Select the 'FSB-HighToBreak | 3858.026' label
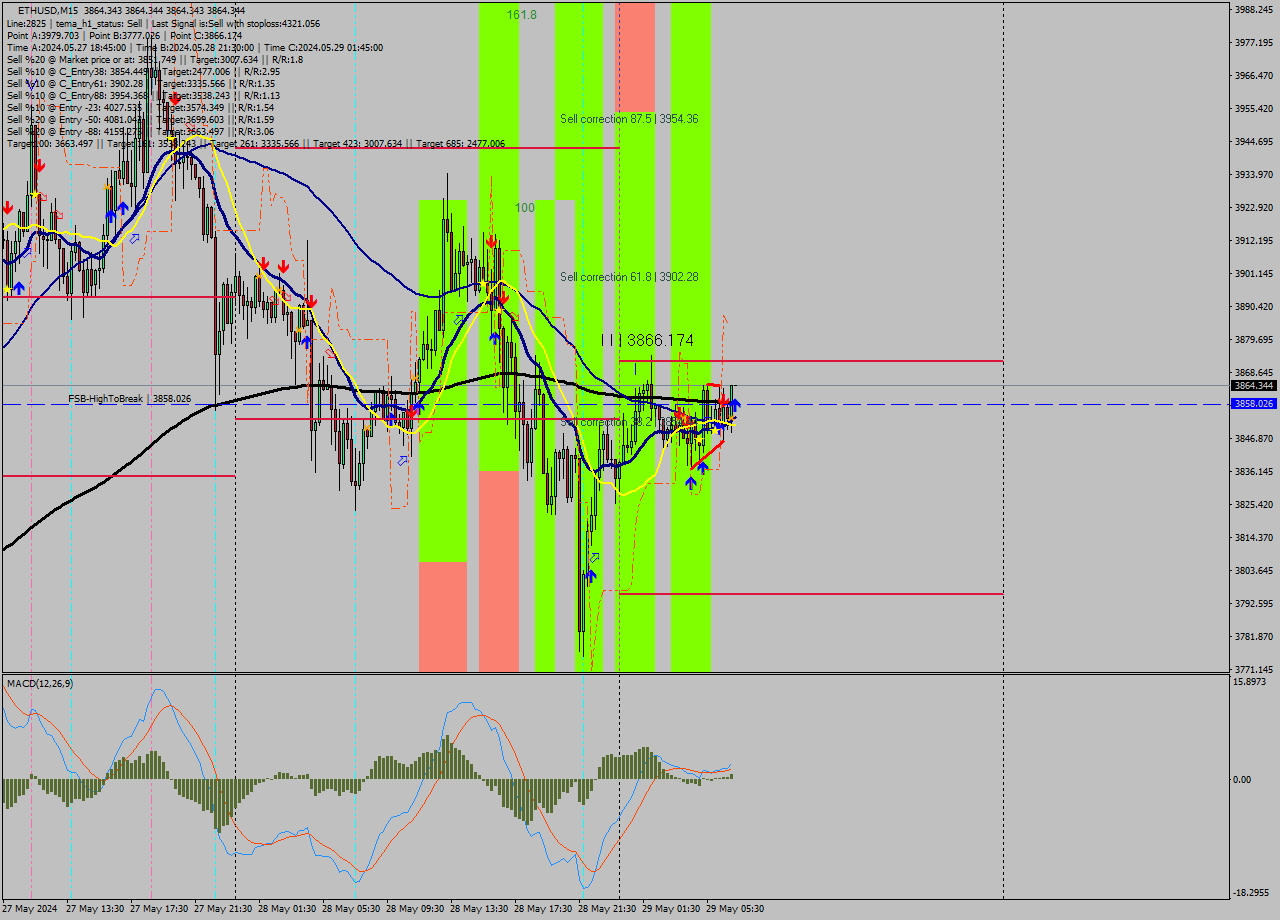 (129, 399)
